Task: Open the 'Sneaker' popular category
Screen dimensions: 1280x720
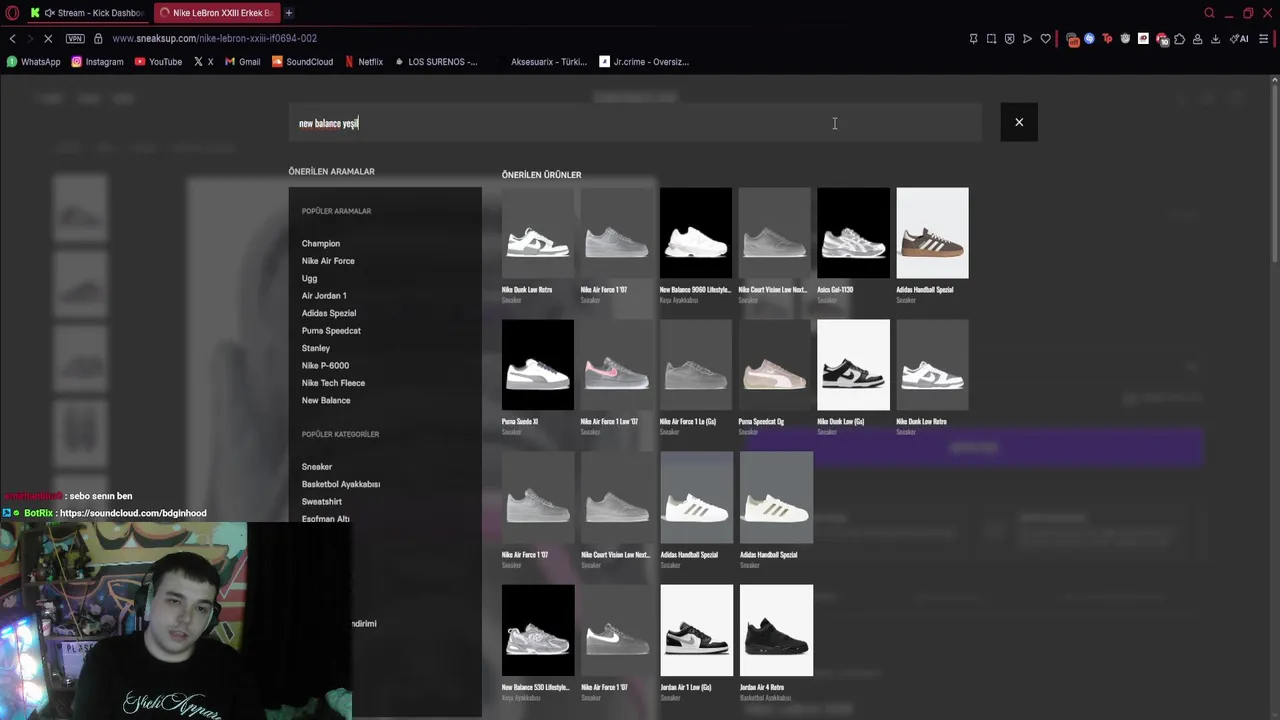Action: coord(317,467)
